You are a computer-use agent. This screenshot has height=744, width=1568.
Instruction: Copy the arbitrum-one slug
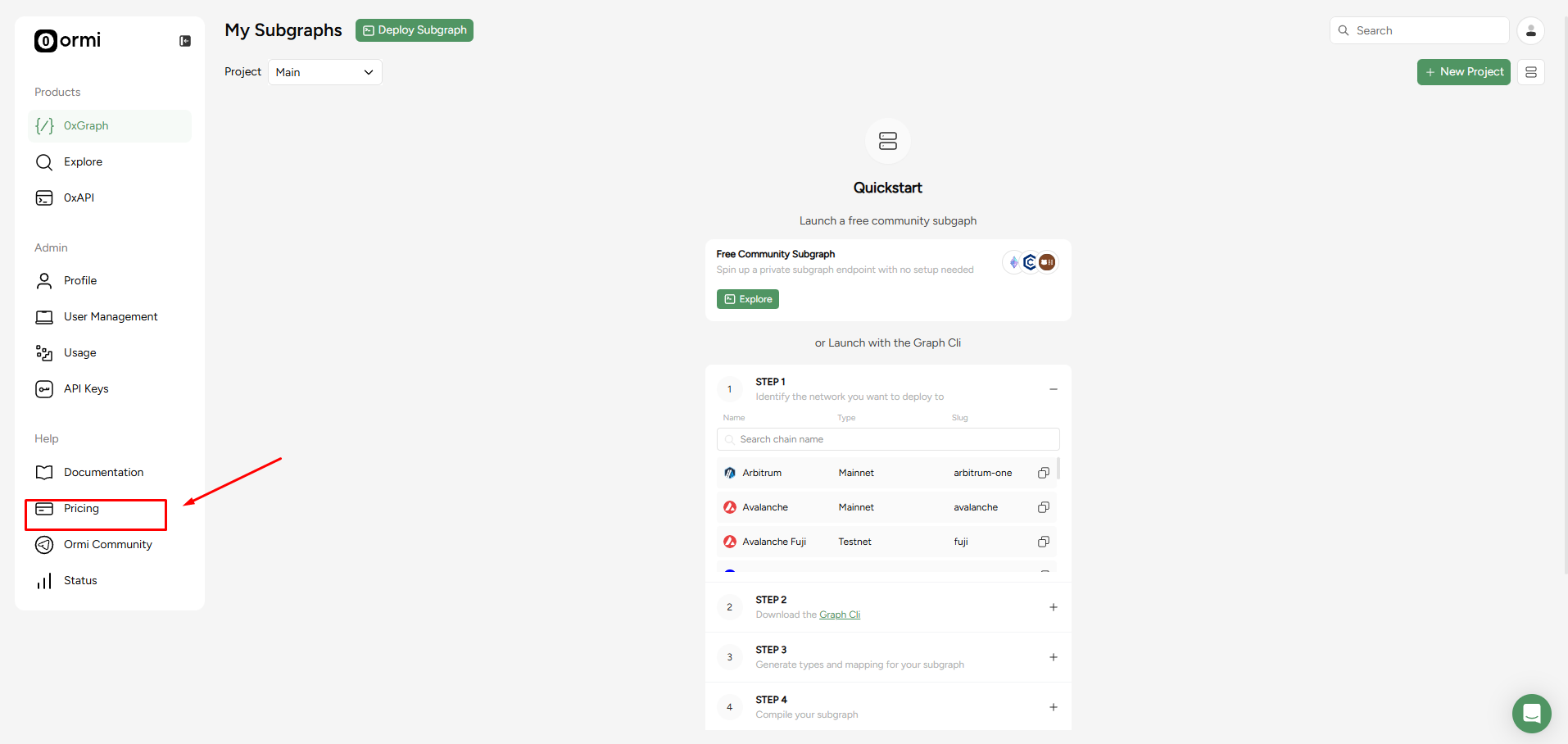(1043, 473)
